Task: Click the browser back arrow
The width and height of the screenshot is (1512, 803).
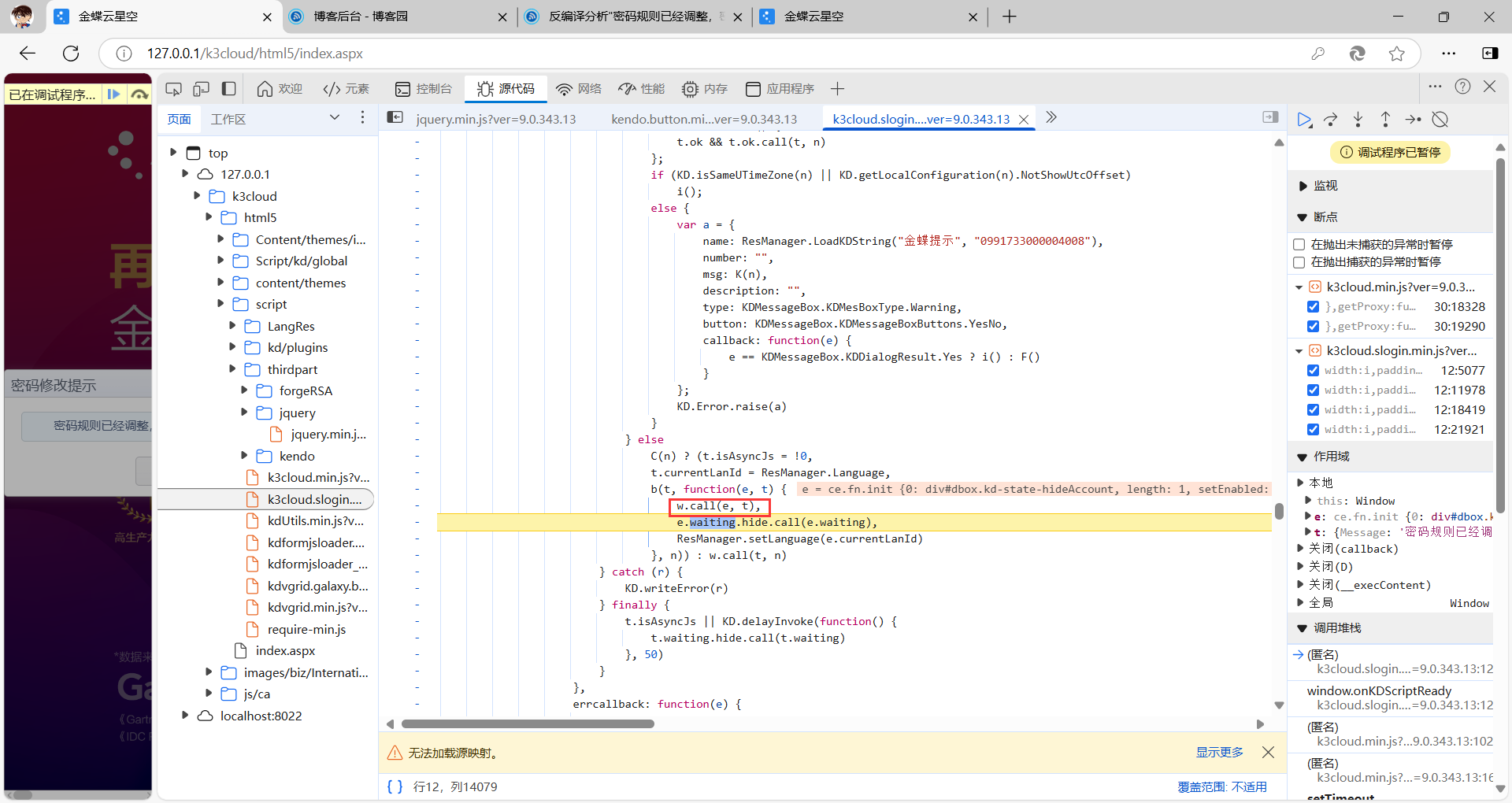Action: (28, 54)
